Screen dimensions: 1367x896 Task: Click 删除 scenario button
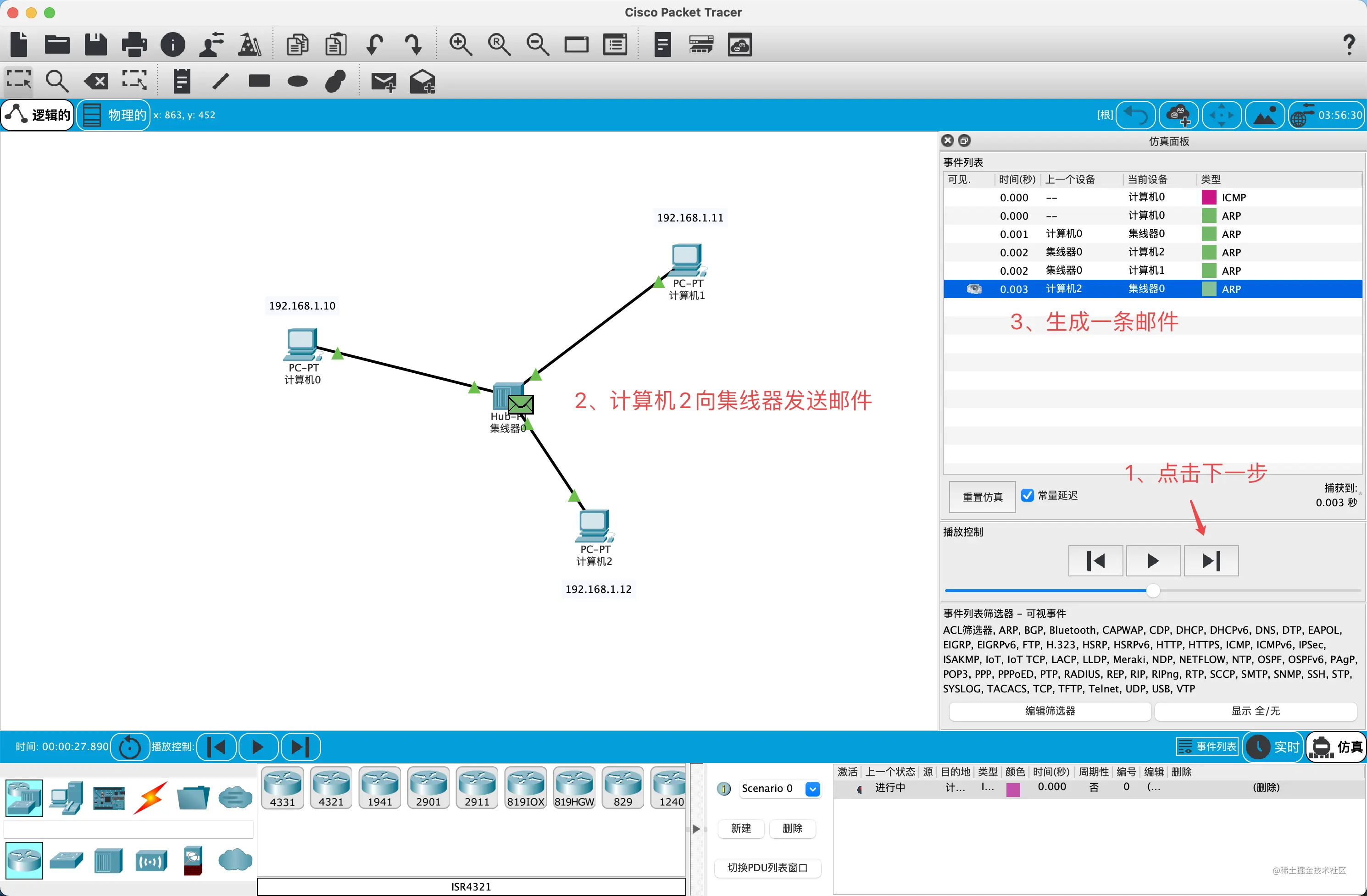tap(792, 828)
